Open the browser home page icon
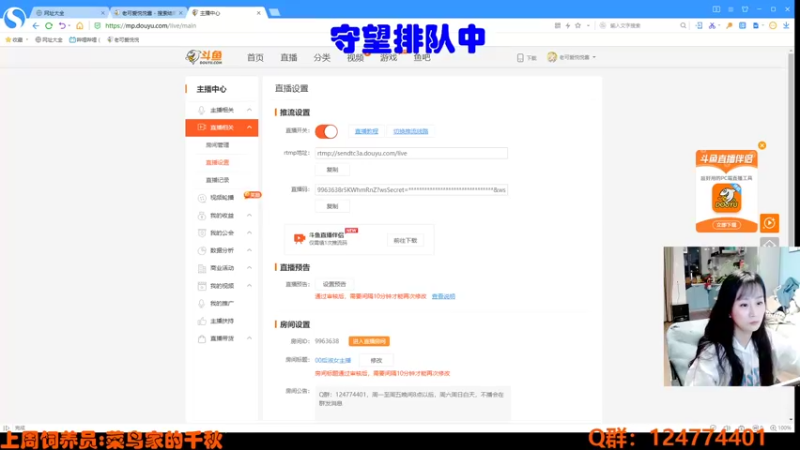This screenshot has width=800, height=450. click(80, 26)
